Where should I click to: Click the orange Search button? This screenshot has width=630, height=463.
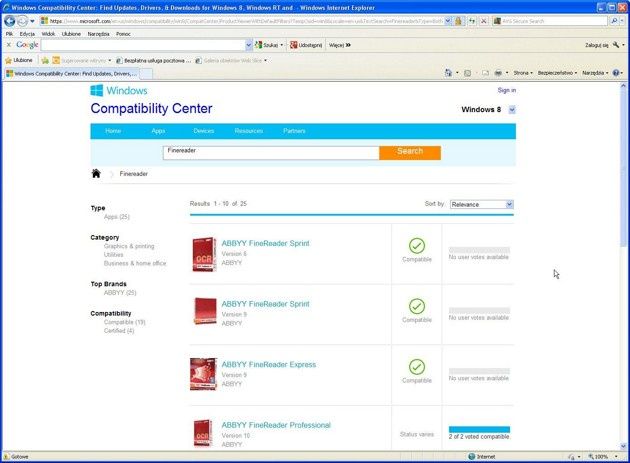tap(410, 152)
